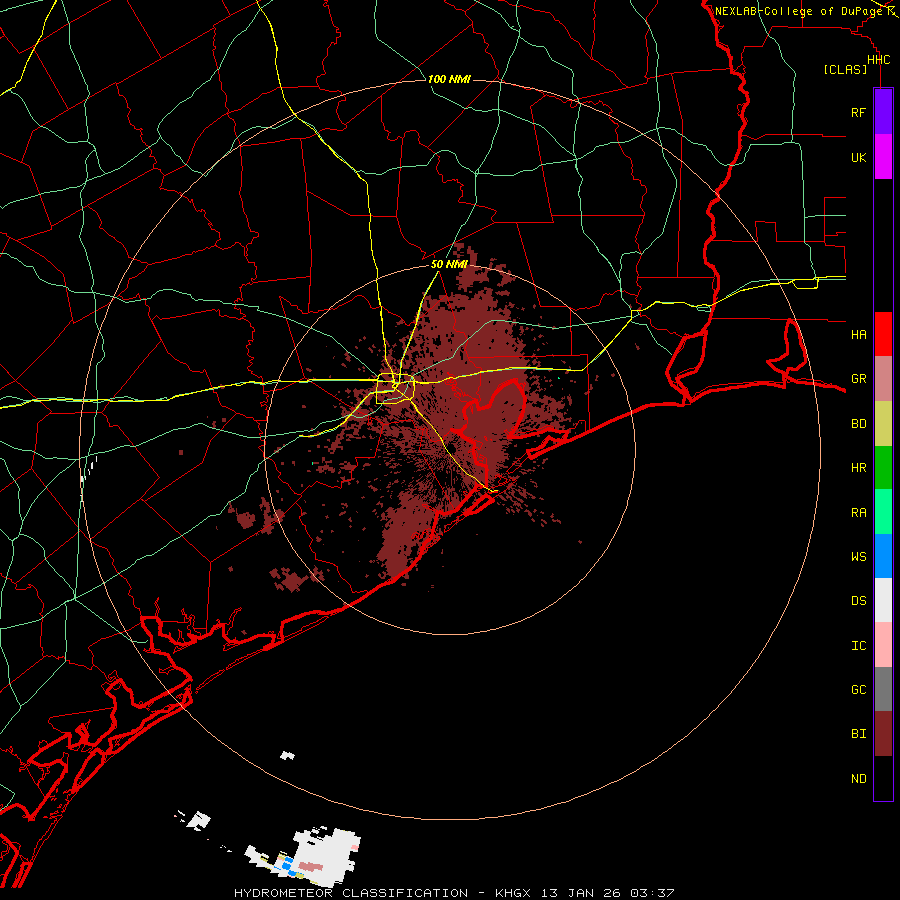900x900 pixels.
Task: Click the 100 NMI range ring label
Action: pos(449,79)
